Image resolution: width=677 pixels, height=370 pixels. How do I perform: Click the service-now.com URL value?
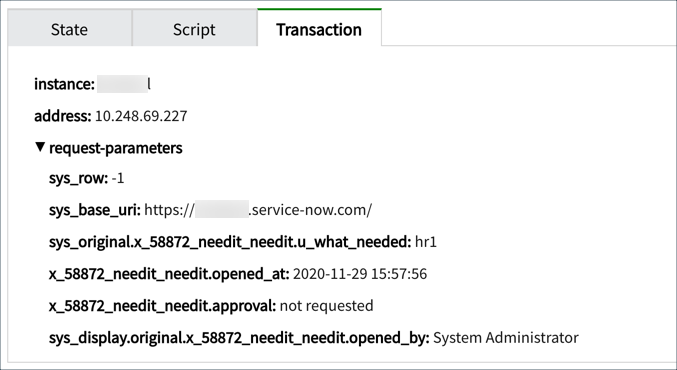click(258, 210)
